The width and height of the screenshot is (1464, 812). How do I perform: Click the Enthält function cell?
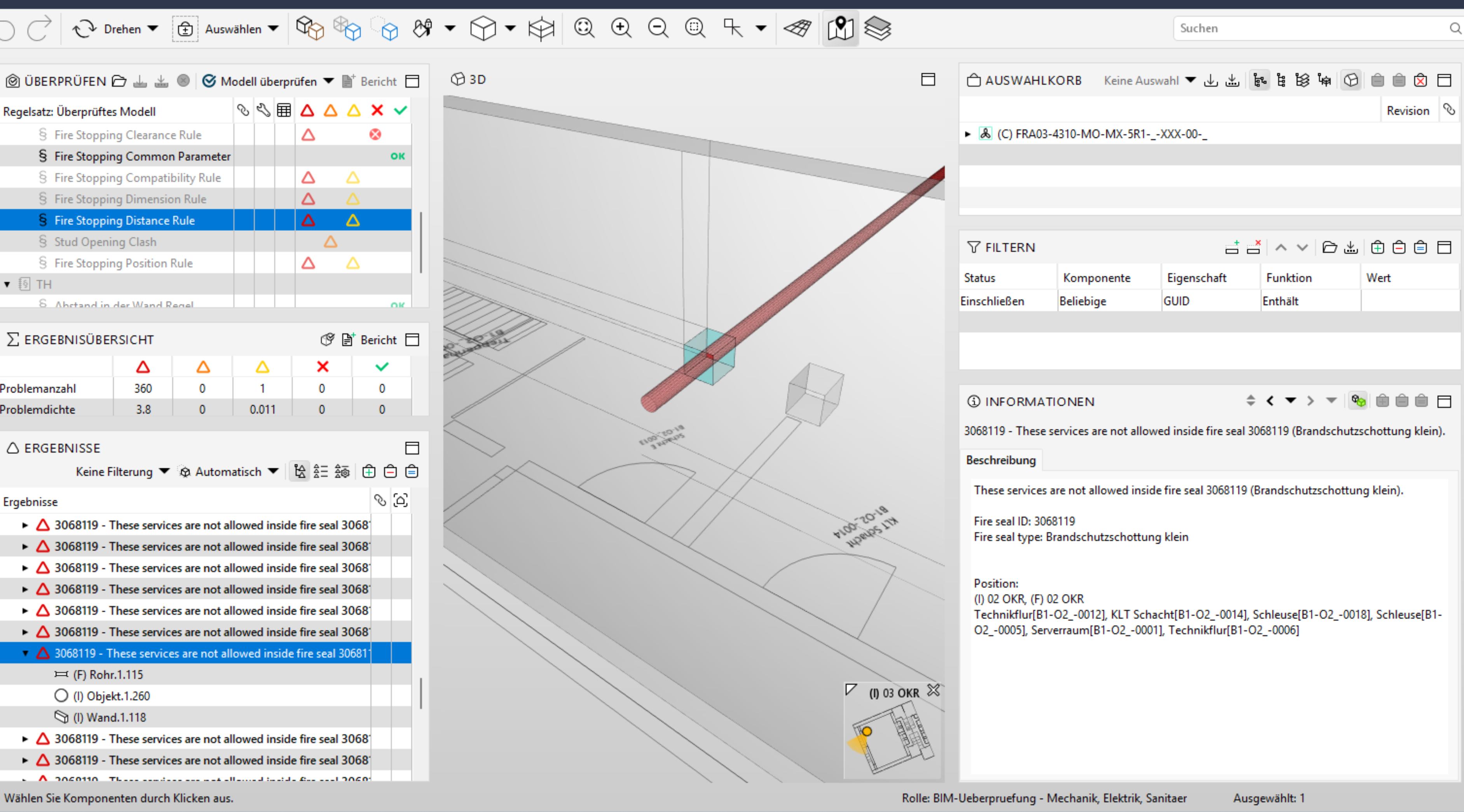(x=1310, y=301)
